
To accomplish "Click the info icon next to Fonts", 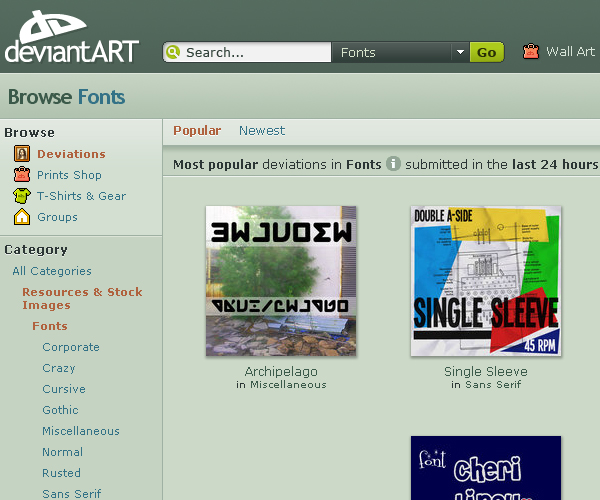I will click(x=393, y=164).
